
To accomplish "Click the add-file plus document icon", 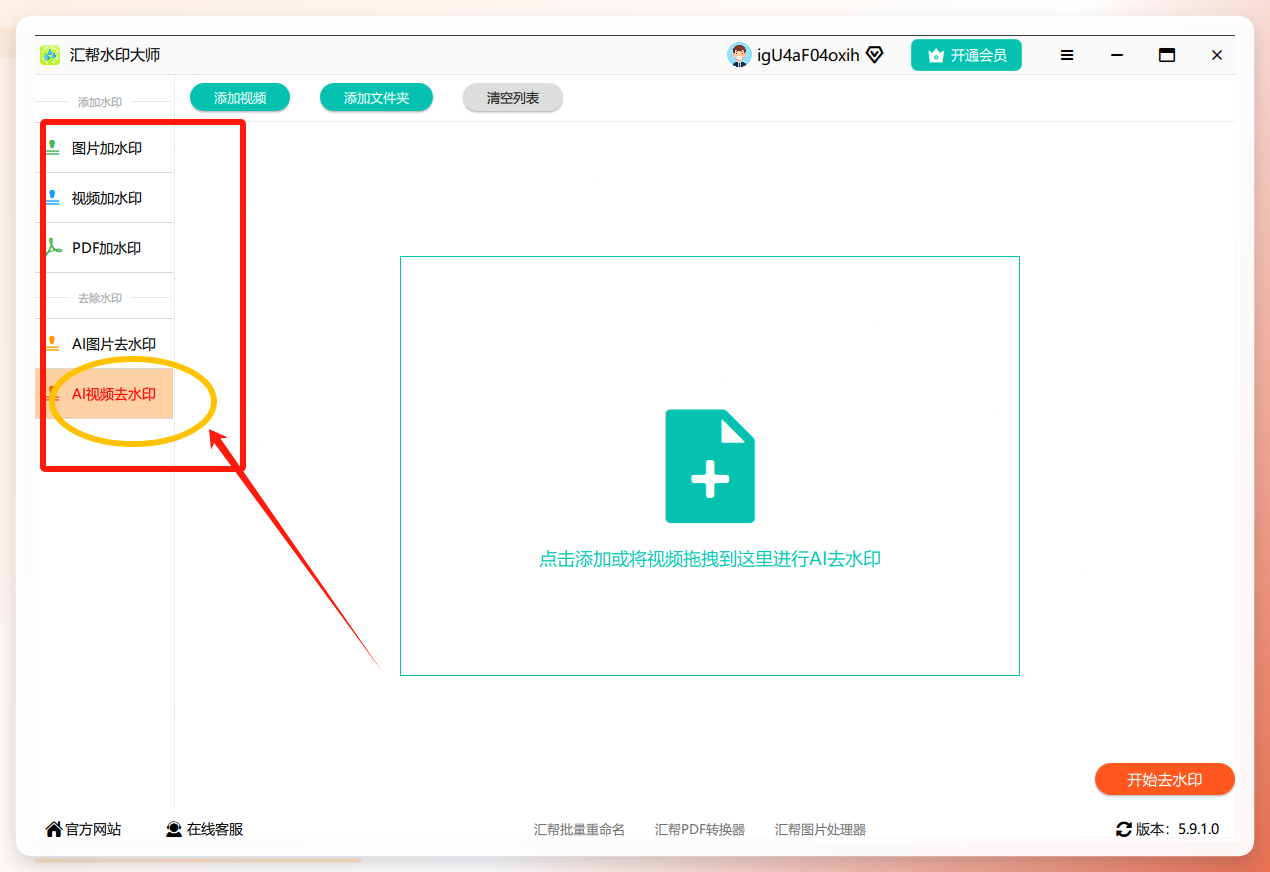I will click(x=710, y=466).
